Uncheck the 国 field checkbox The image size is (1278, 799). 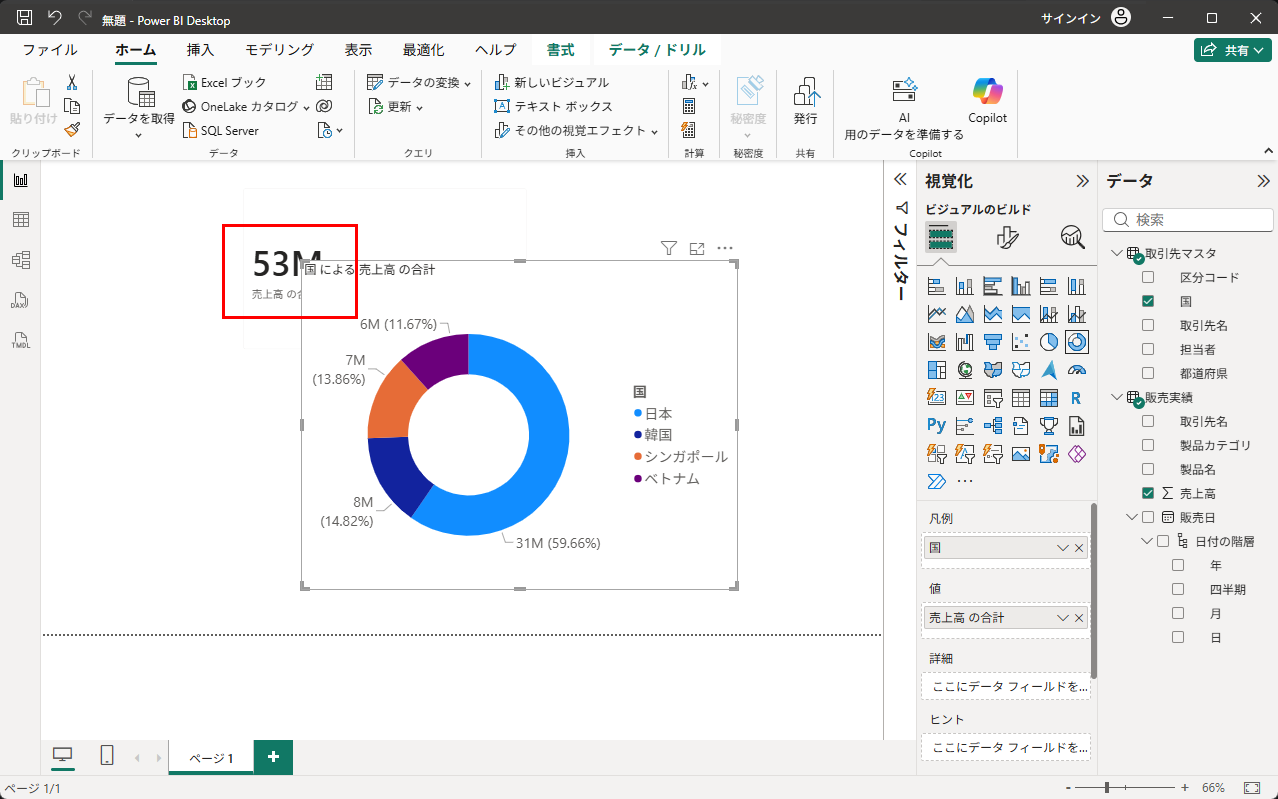1148,301
